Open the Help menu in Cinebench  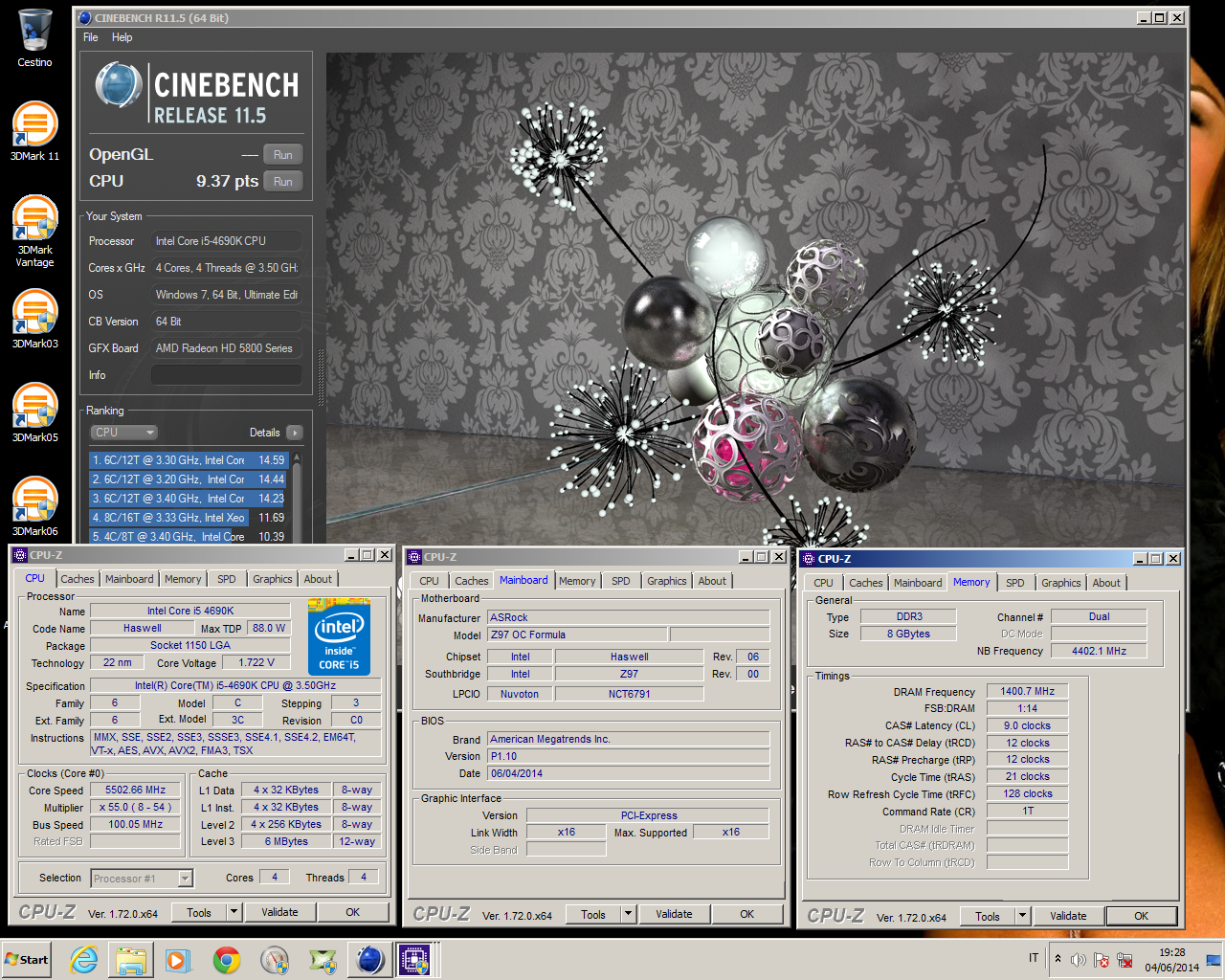pos(122,37)
